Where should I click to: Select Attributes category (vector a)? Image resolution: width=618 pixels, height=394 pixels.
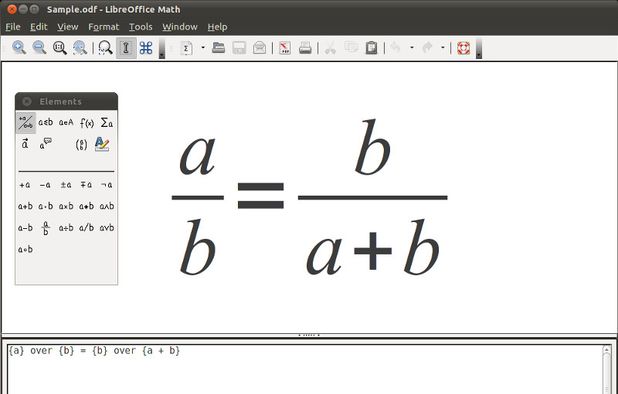pos(25,144)
